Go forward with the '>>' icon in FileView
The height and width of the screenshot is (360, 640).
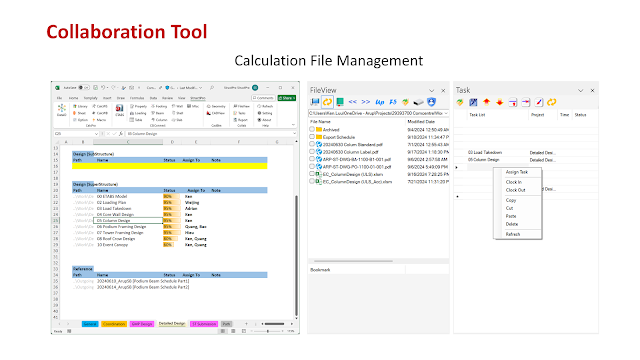[366, 102]
